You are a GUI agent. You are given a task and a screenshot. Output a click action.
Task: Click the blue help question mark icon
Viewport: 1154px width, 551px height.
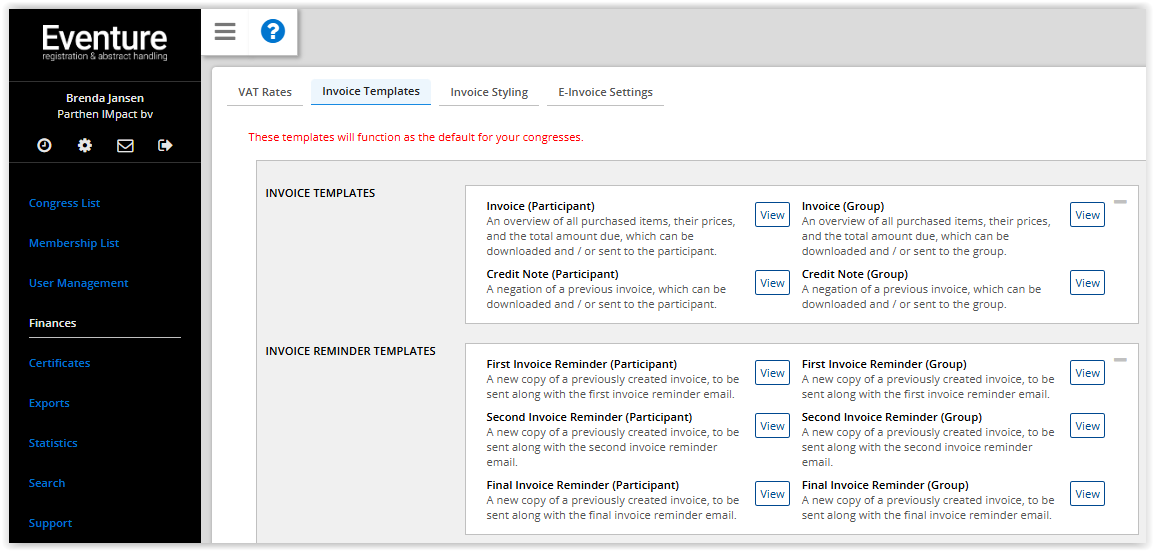(273, 32)
